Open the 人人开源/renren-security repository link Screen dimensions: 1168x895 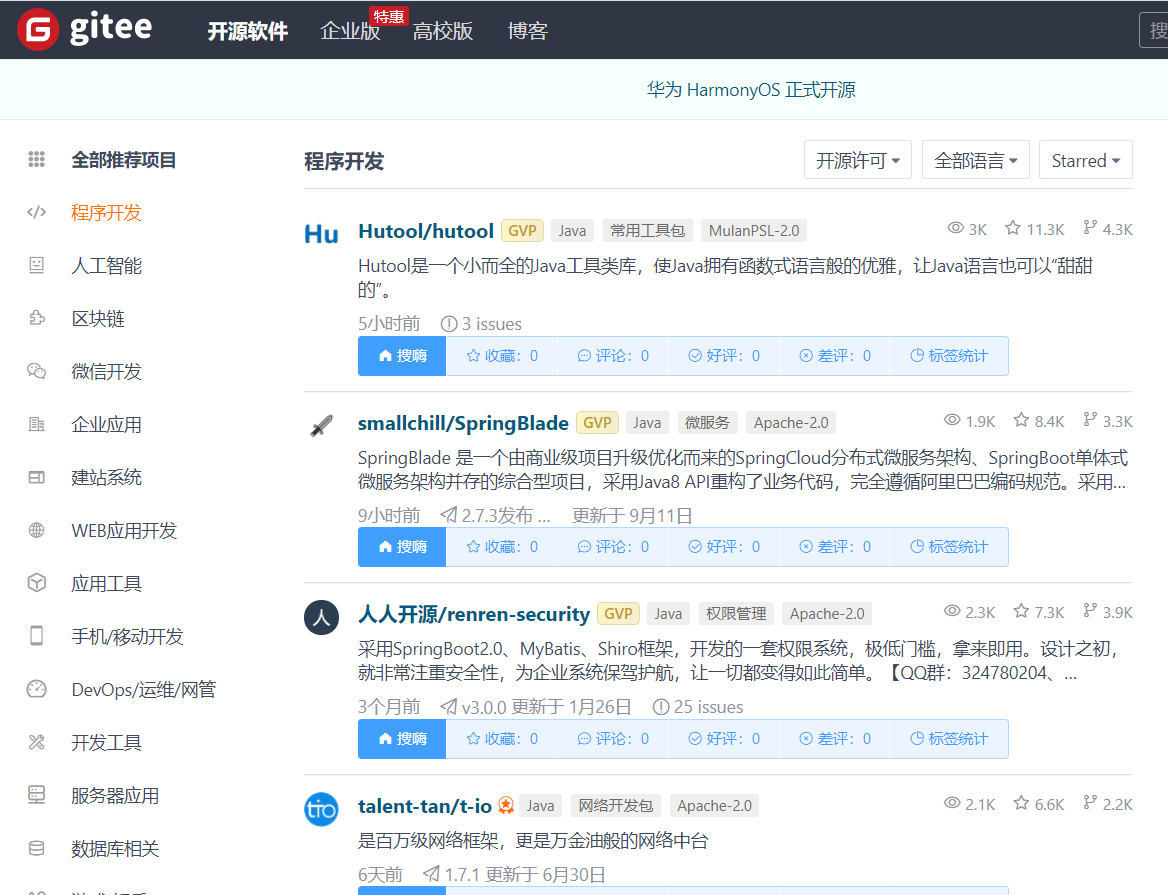pos(474,614)
